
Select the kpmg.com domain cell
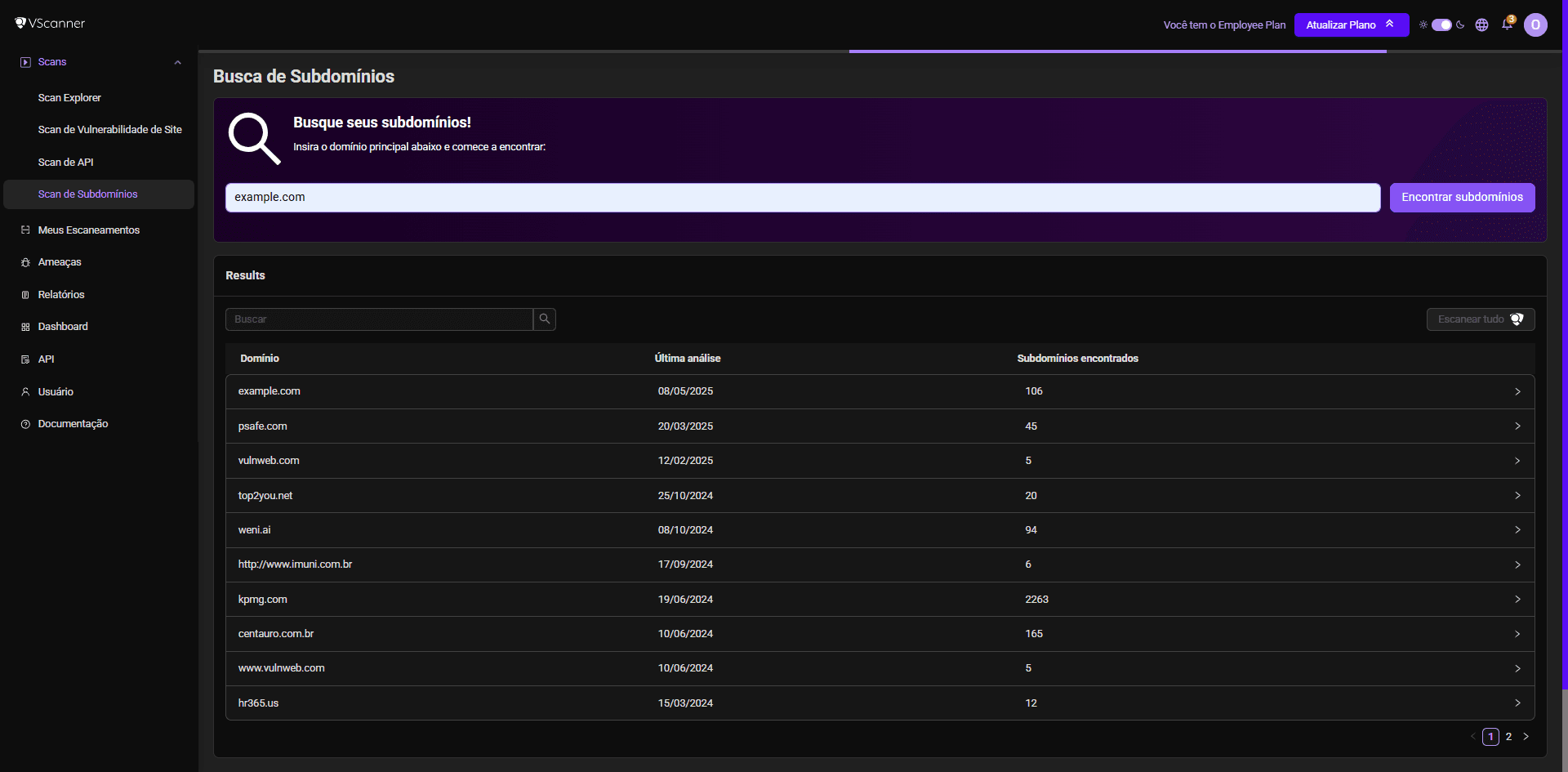tap(262, 600)
